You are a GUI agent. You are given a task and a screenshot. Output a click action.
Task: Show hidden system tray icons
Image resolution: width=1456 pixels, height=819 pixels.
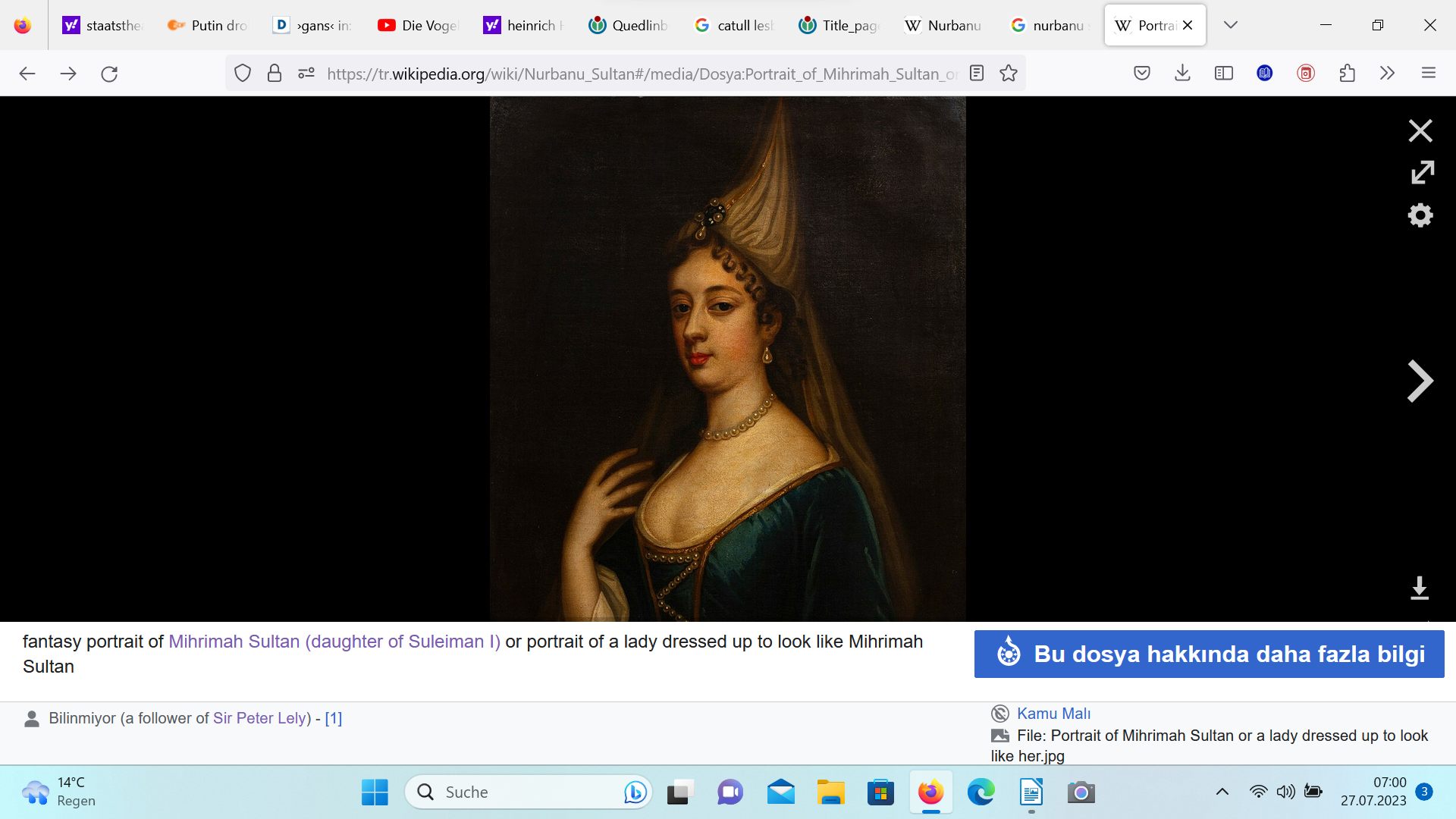tap(1222, 792)
